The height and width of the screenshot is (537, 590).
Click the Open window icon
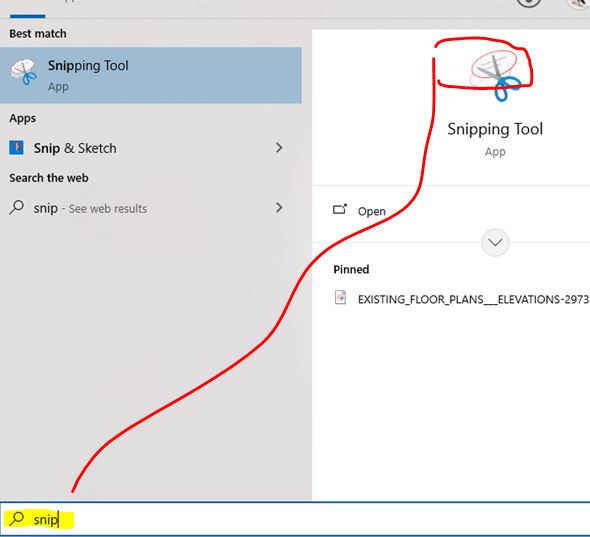click(x=340, y=210)
